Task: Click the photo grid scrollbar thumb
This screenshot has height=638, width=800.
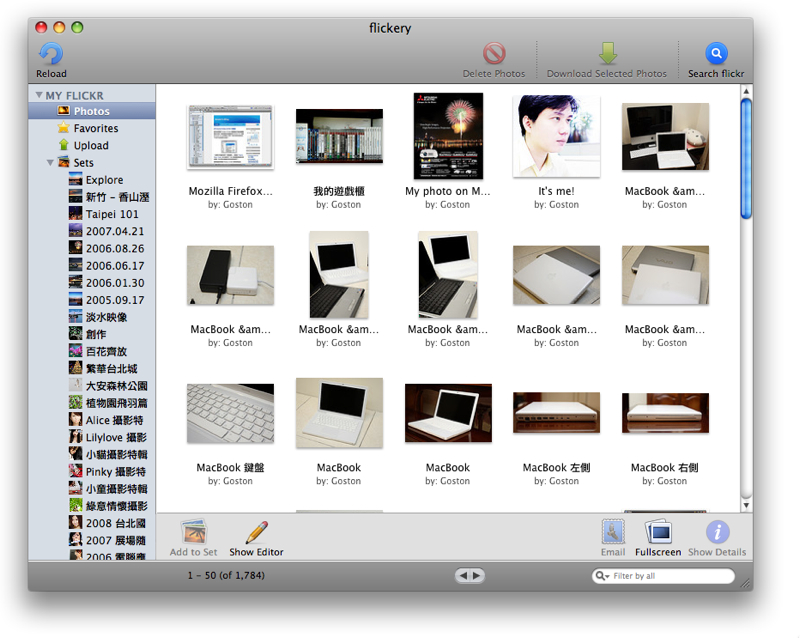Action: [x=746, y=159]
